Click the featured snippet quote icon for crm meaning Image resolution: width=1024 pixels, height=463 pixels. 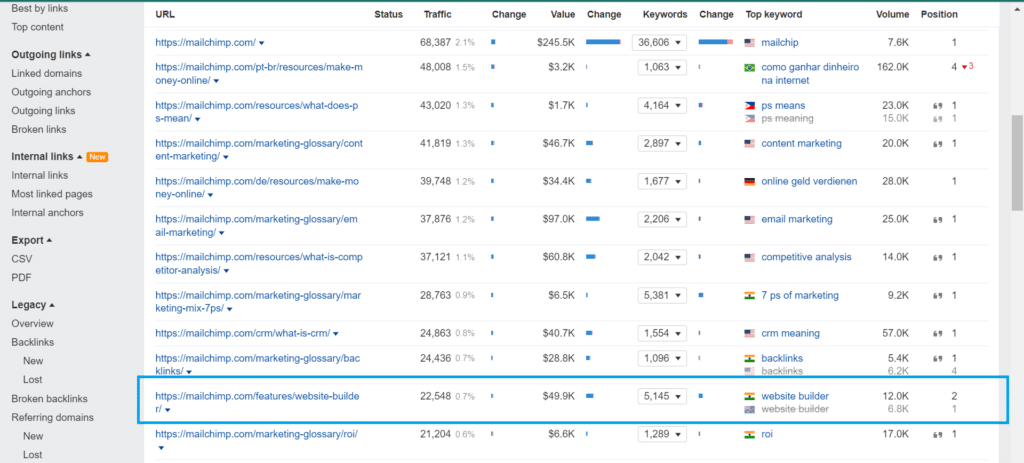pos(938,334)
